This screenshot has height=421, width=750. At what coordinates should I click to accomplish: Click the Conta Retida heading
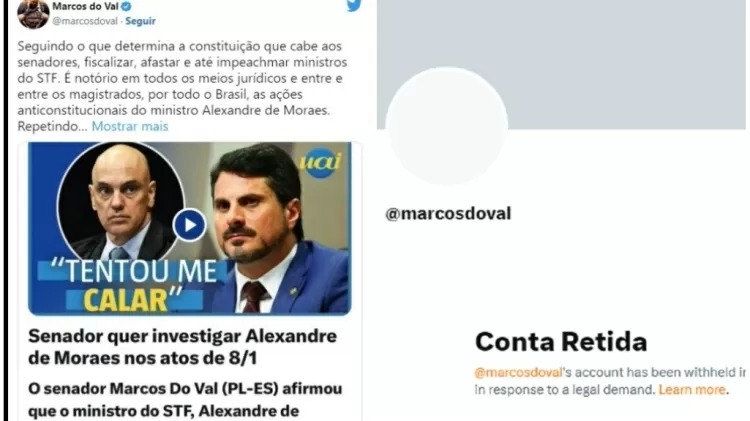click(x=561, y=342)
